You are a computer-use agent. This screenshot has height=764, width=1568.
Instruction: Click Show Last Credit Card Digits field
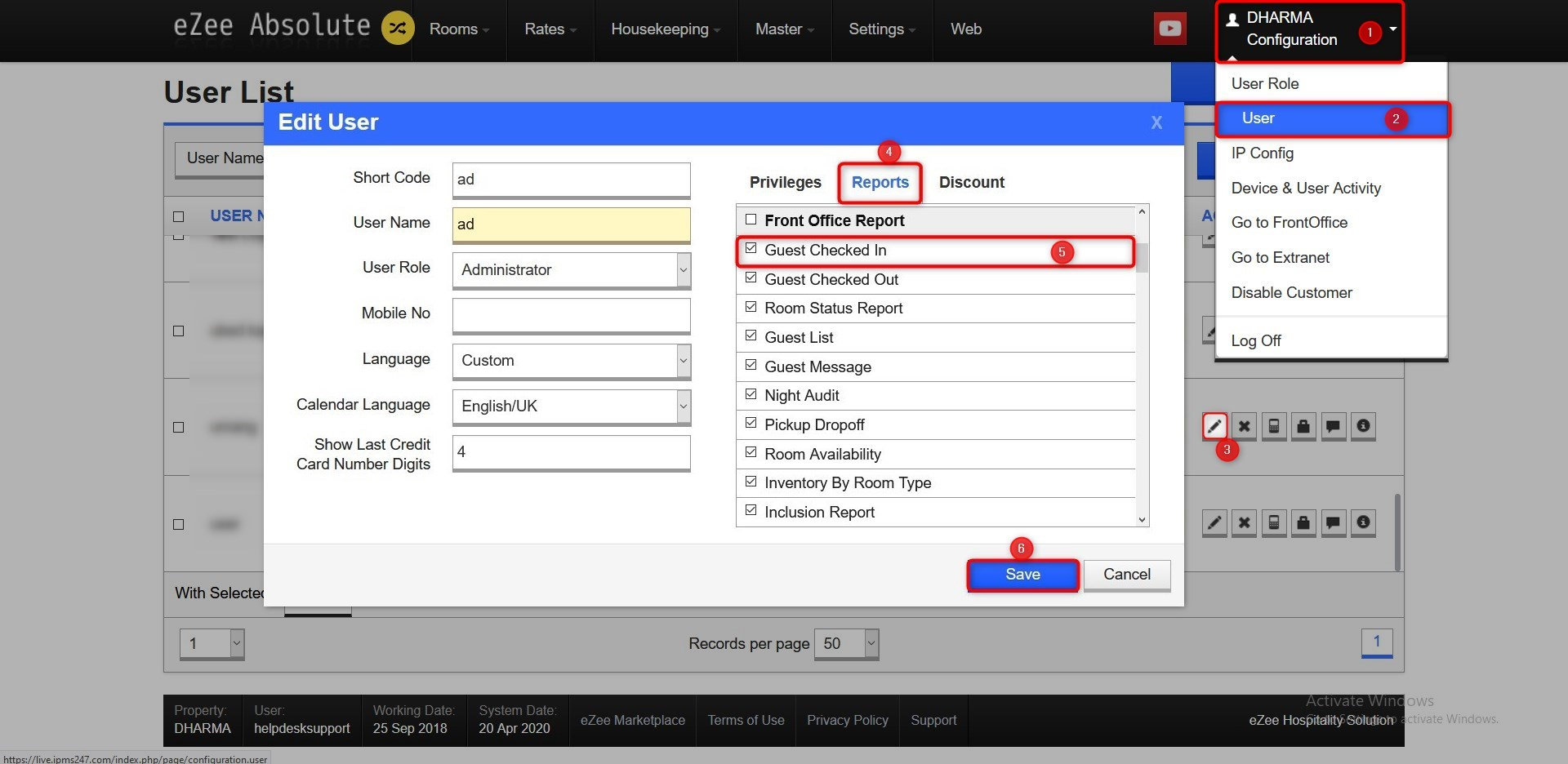572,452
